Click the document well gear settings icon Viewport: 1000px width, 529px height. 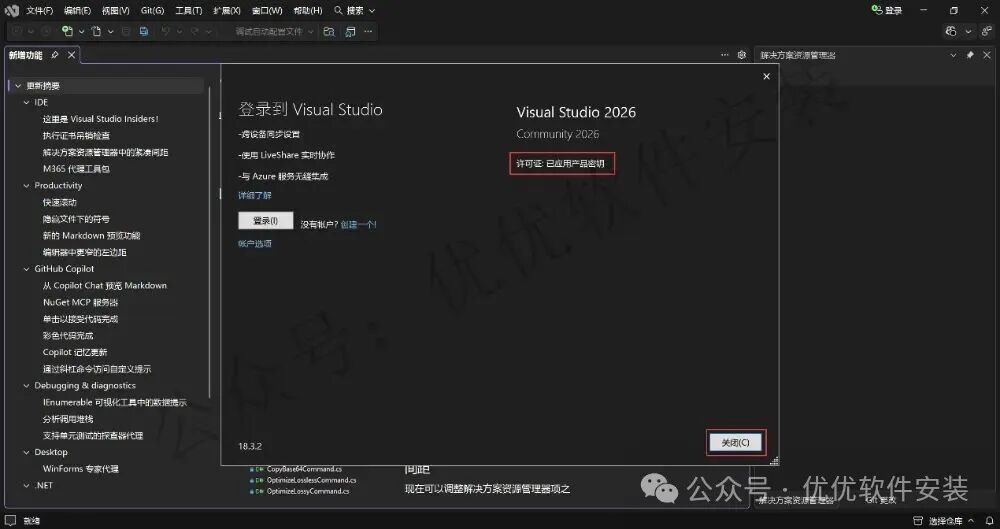(742, 56)
